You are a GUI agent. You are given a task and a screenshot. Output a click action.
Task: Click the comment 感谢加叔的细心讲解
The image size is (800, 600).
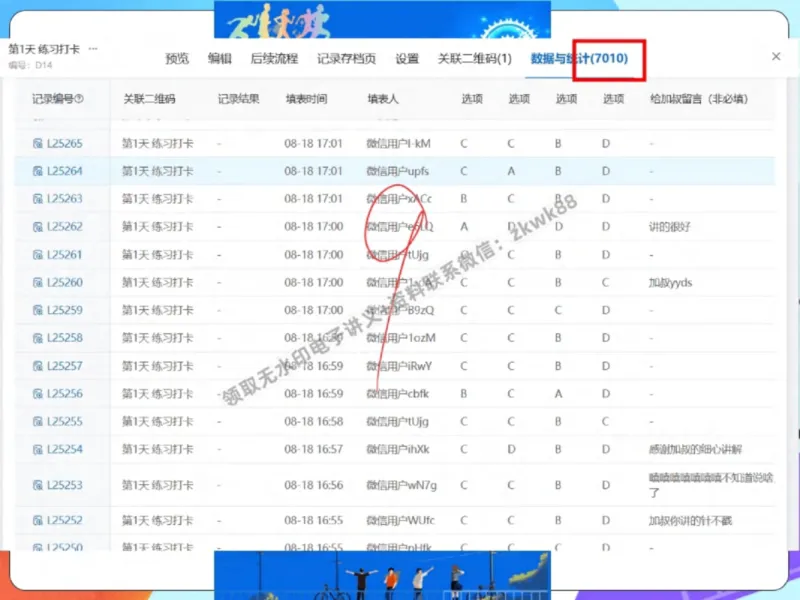coord(695,449)
